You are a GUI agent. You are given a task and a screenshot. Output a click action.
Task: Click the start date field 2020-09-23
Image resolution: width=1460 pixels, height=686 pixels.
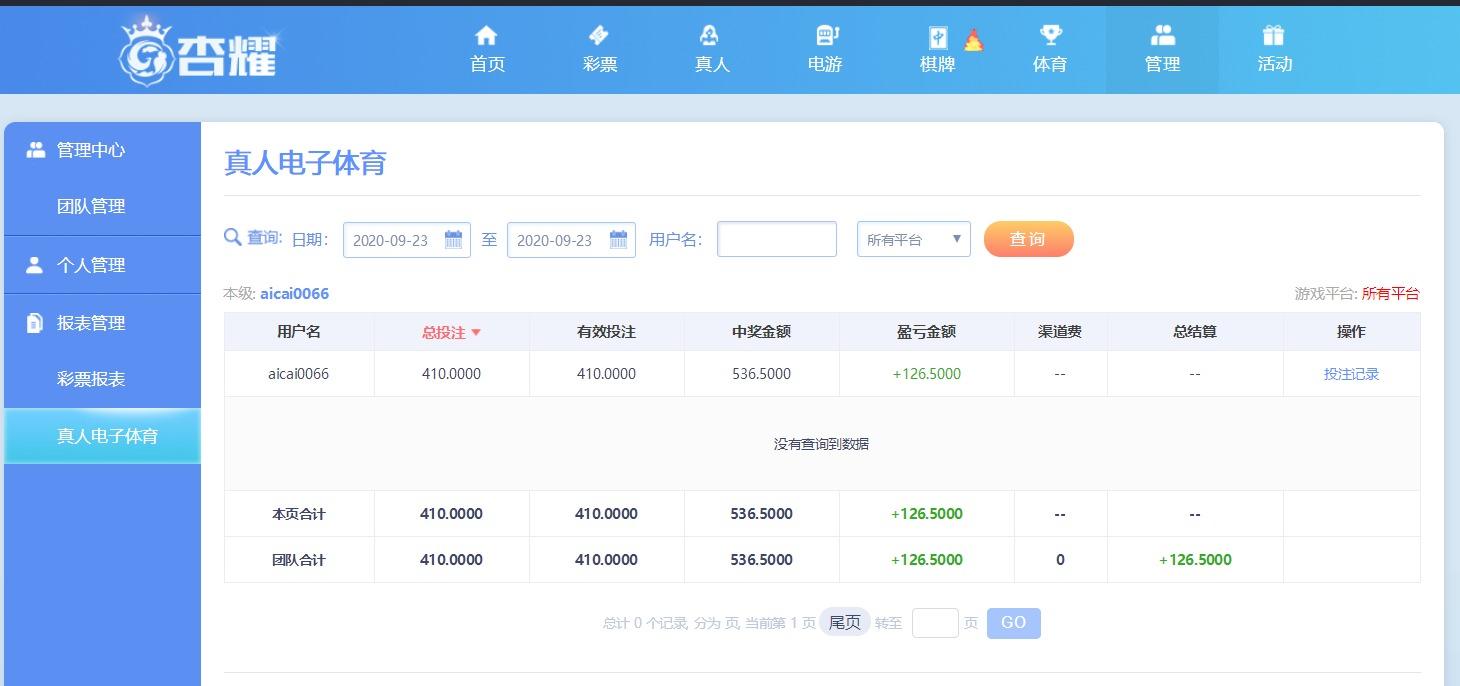tap(406, 240)
